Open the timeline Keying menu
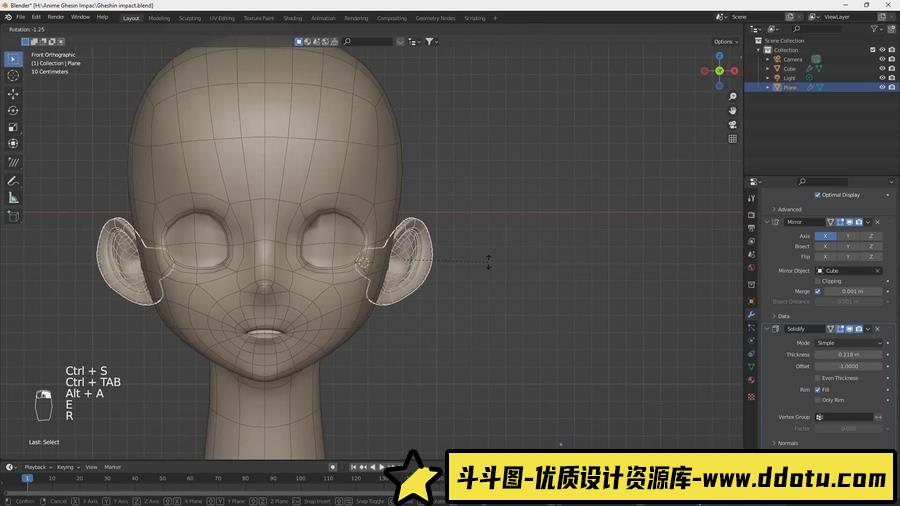This screenshot has width=900, height=506. pos(68,468)
